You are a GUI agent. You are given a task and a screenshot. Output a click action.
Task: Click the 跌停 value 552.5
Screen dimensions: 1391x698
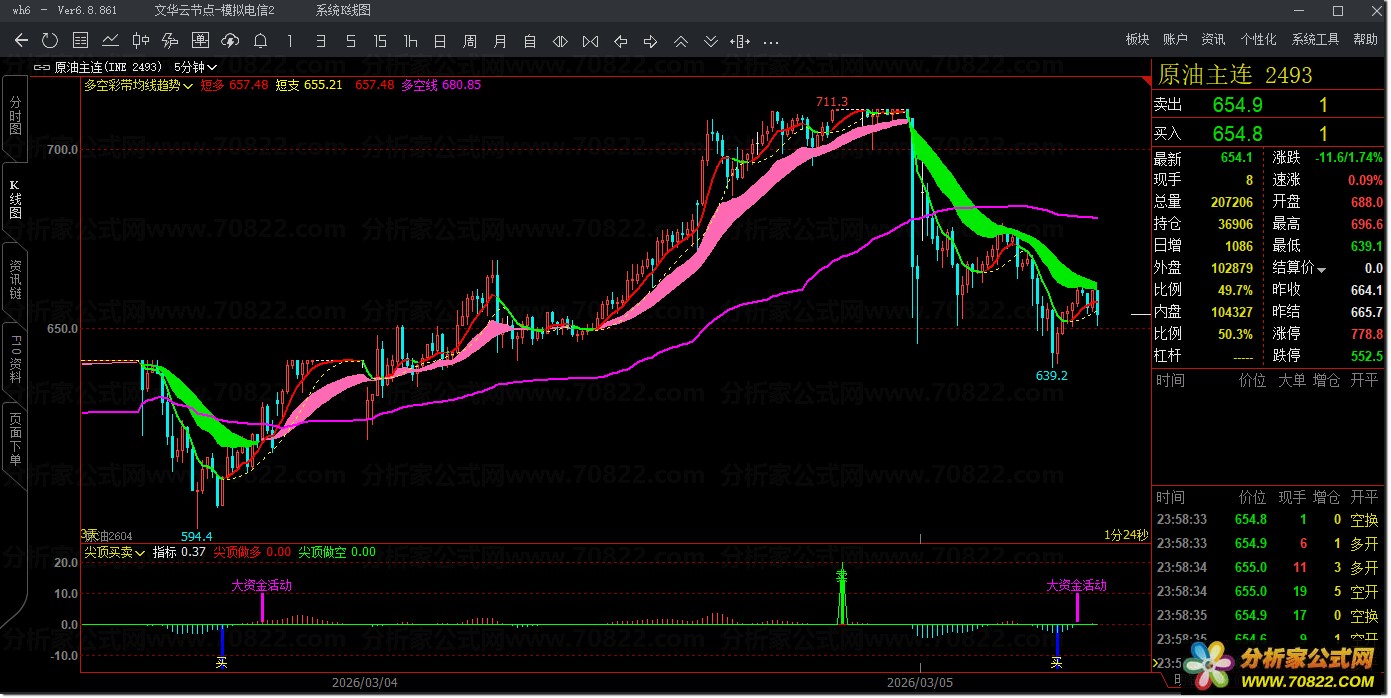click(x=1366, y=356)
